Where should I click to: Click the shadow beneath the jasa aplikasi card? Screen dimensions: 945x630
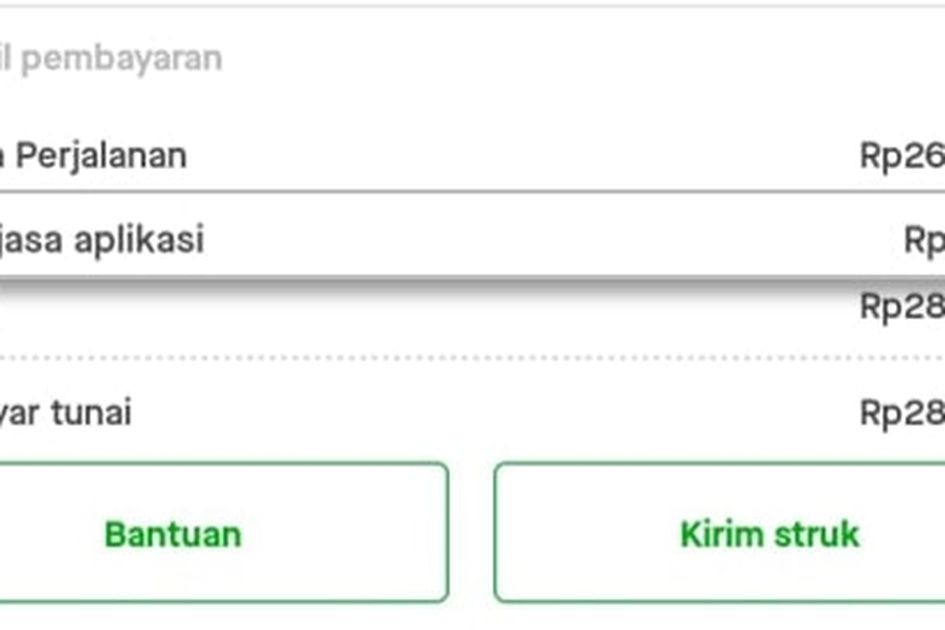click(x=472, y=287)
